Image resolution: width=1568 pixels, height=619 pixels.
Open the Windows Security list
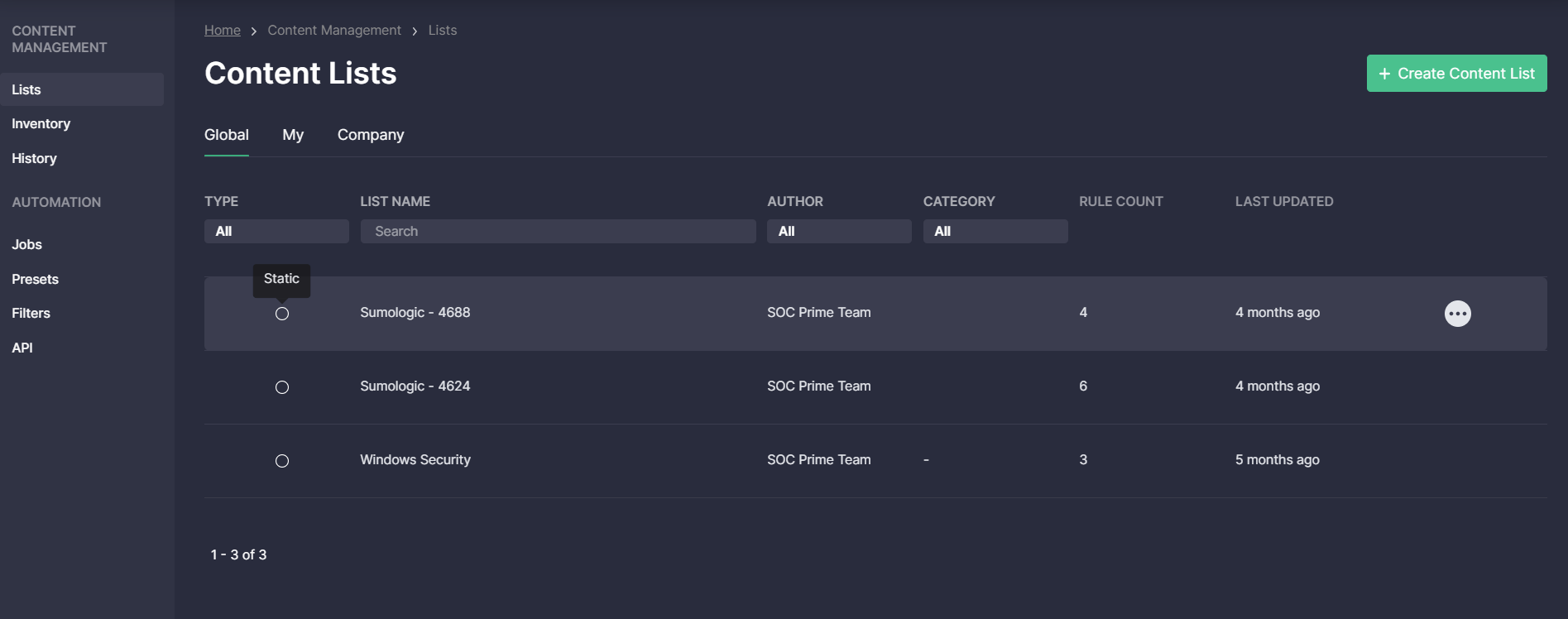(x=415, y=459)
